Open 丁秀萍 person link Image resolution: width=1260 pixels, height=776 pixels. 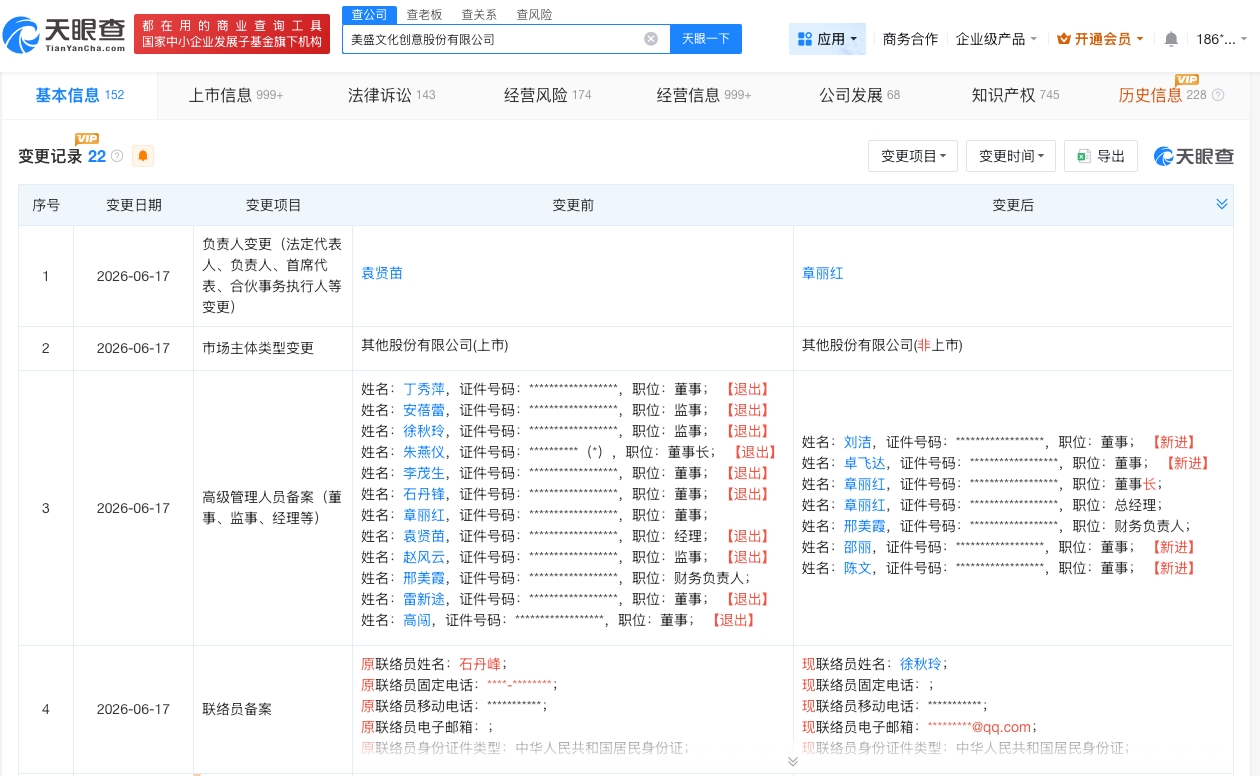click(x=424, y=389)
